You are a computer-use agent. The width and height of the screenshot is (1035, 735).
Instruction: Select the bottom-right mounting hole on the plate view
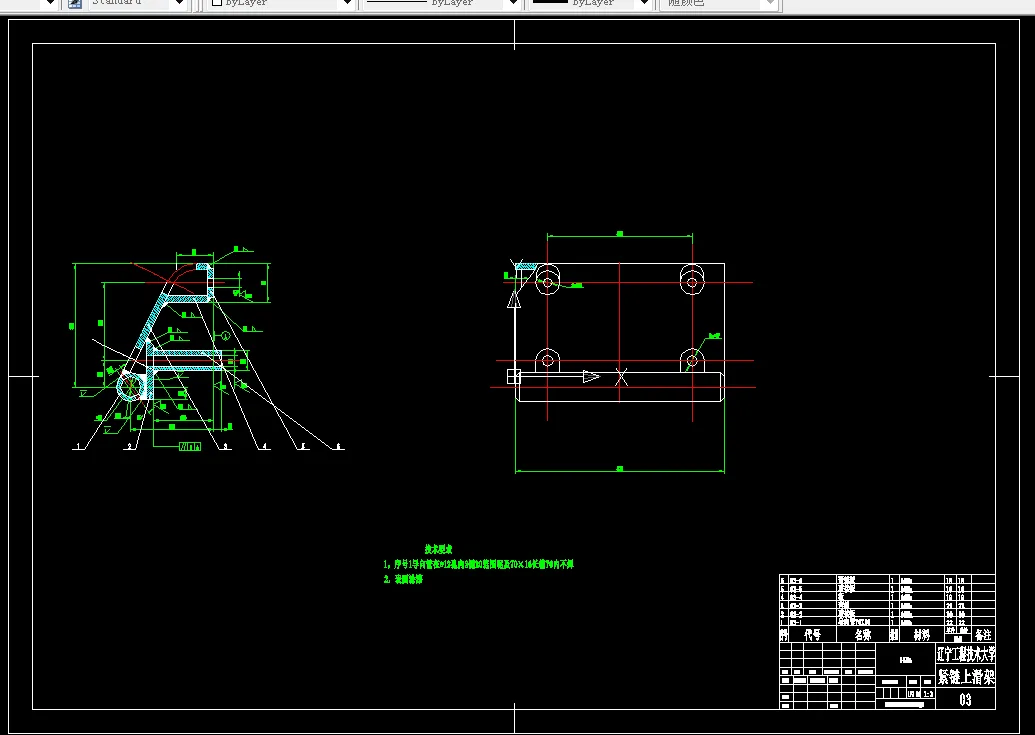(x=692, y=361)
